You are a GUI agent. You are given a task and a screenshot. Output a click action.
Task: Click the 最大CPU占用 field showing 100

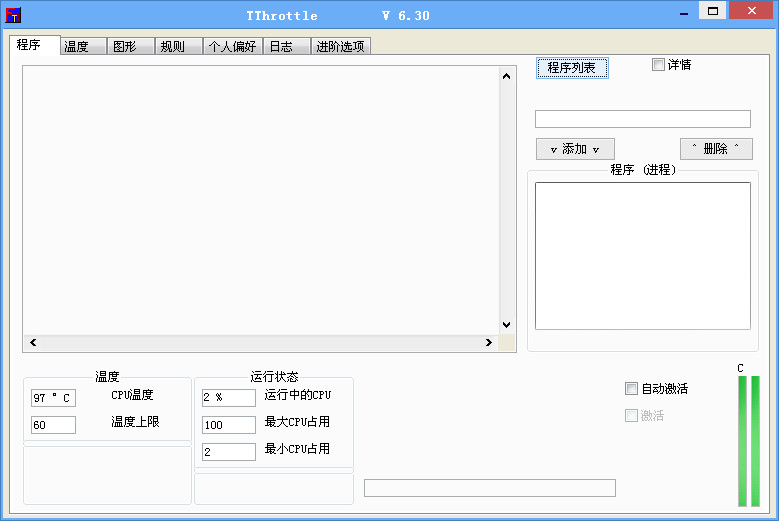click(229, 425)
